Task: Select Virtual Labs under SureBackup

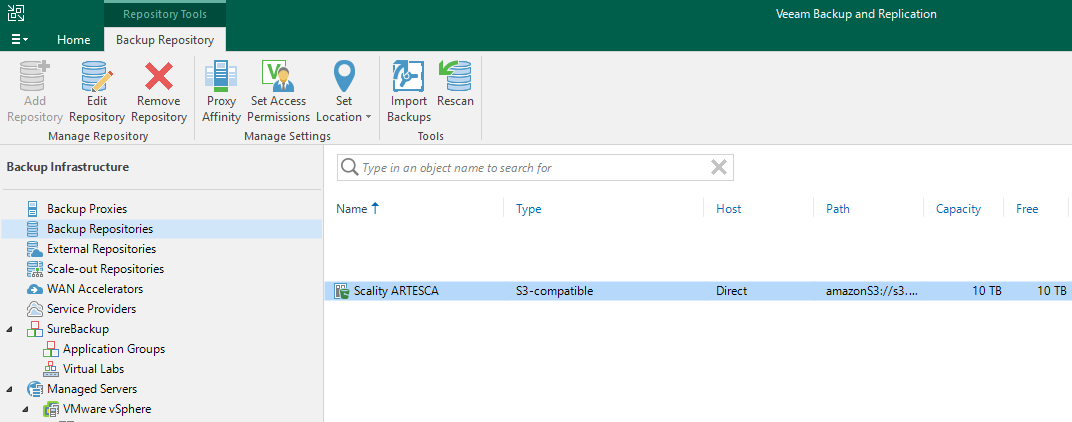Action: (x=94, y=369)
